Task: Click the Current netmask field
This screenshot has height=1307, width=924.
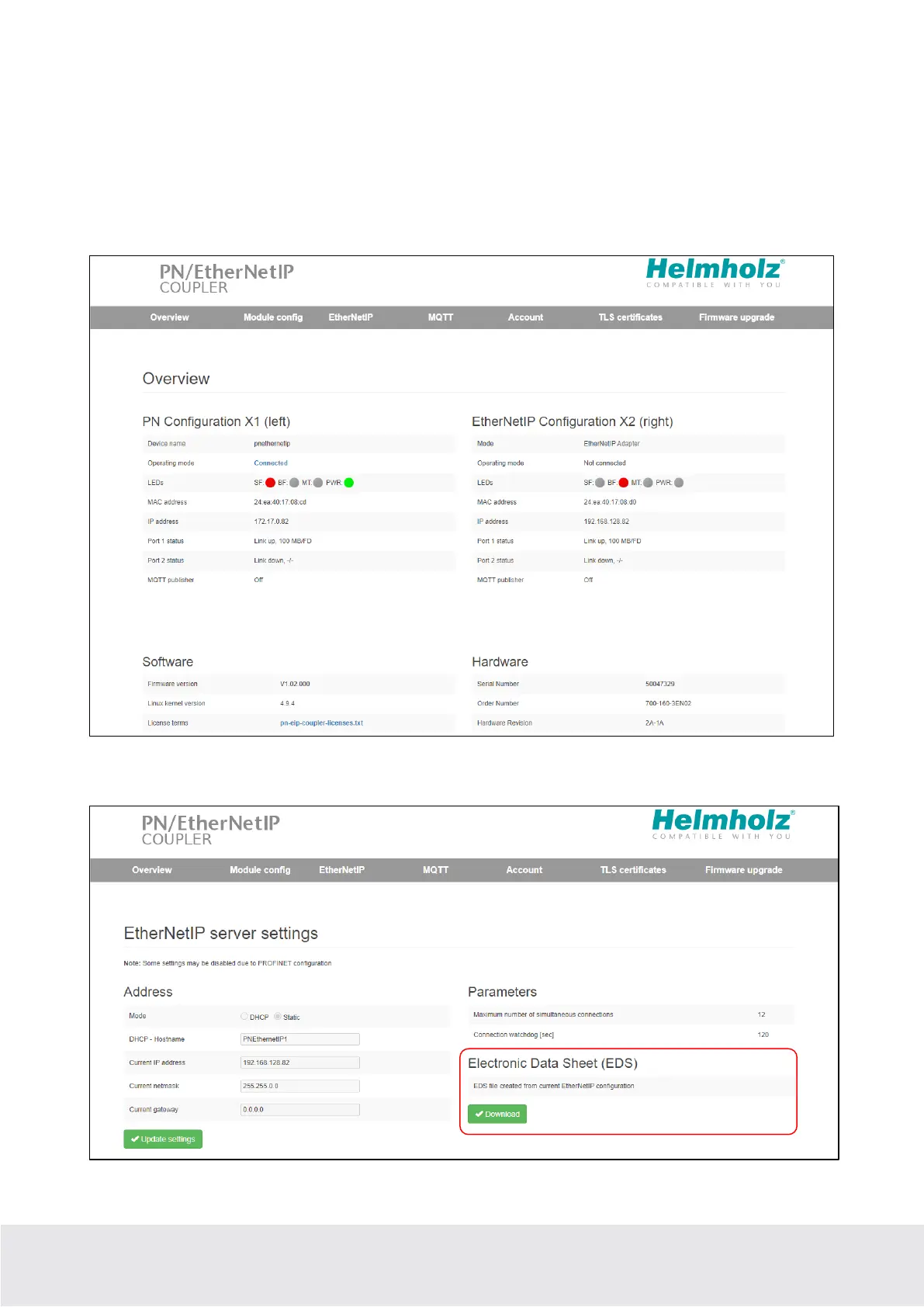Action: click(300, 1086)
